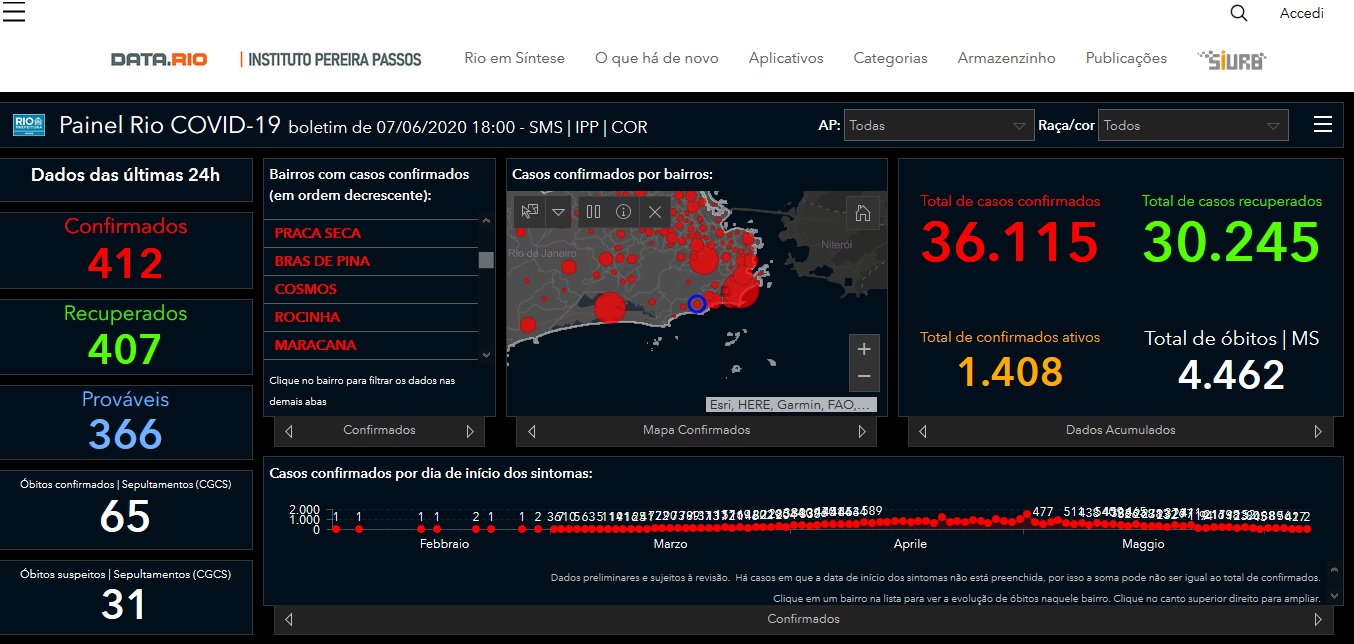Open the 'Categorias' menu item
The height and width of the screenshot is (644, 1354).
[x=890, y=58]
